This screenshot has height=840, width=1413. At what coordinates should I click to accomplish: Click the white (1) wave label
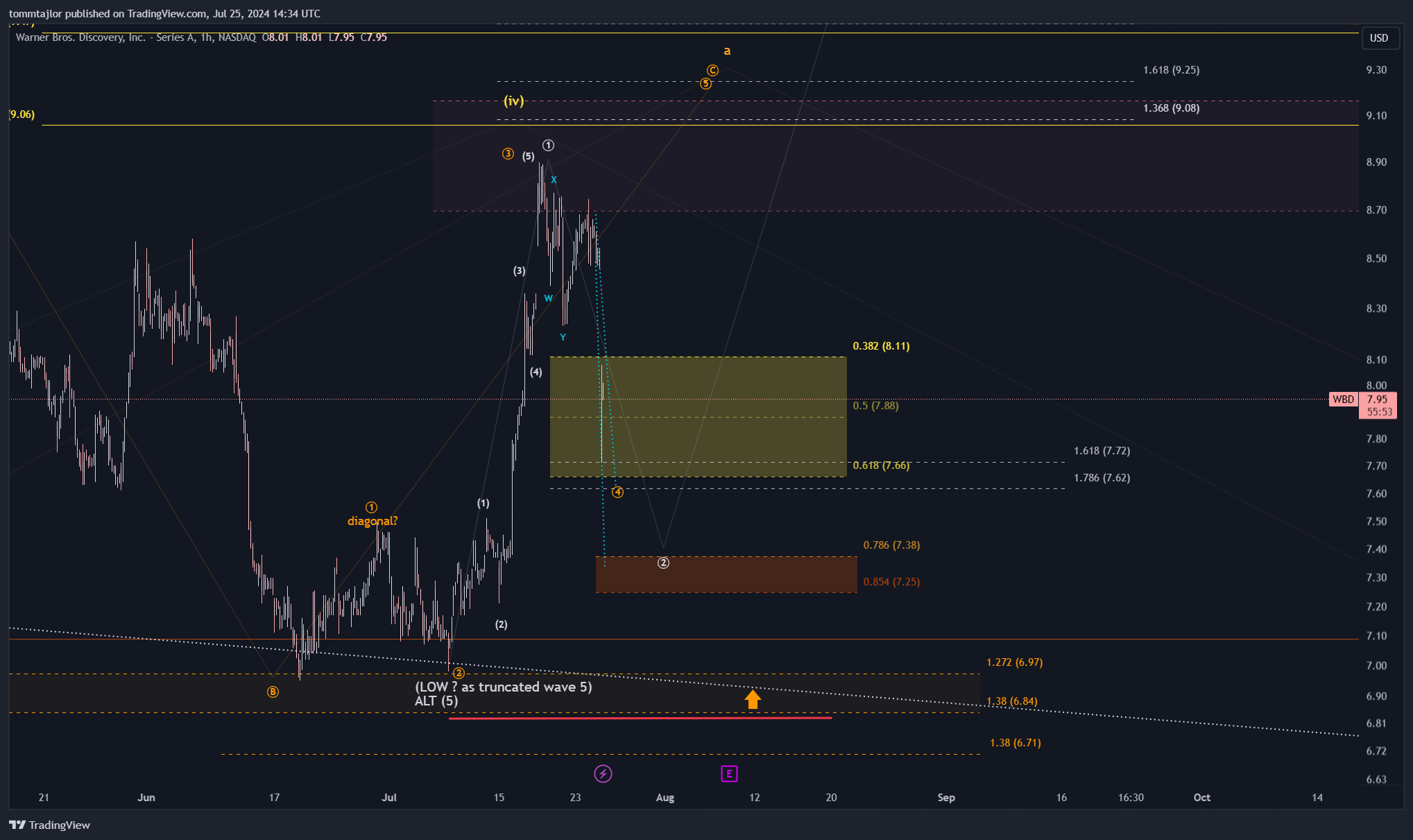[x=483, y=504]
